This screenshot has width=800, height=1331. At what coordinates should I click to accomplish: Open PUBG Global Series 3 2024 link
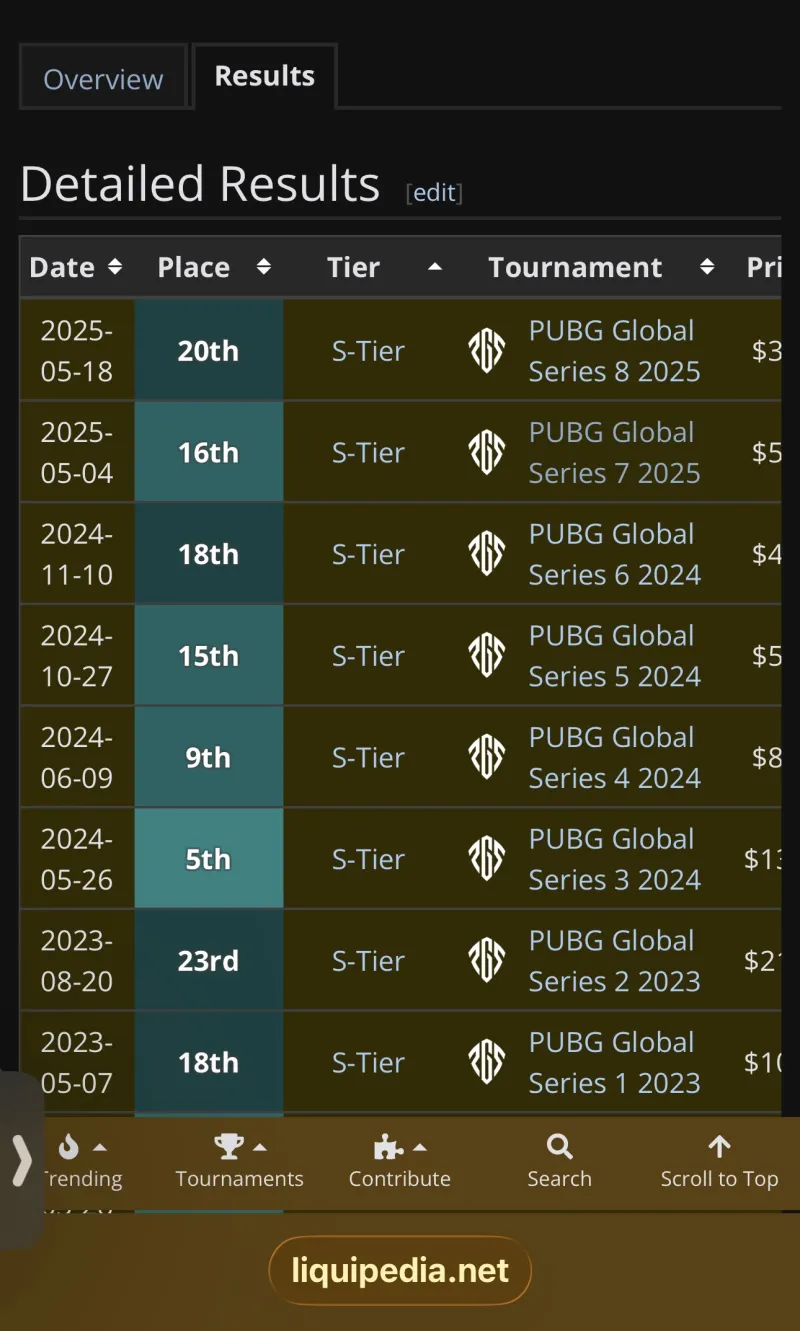[x=613, y=859]
